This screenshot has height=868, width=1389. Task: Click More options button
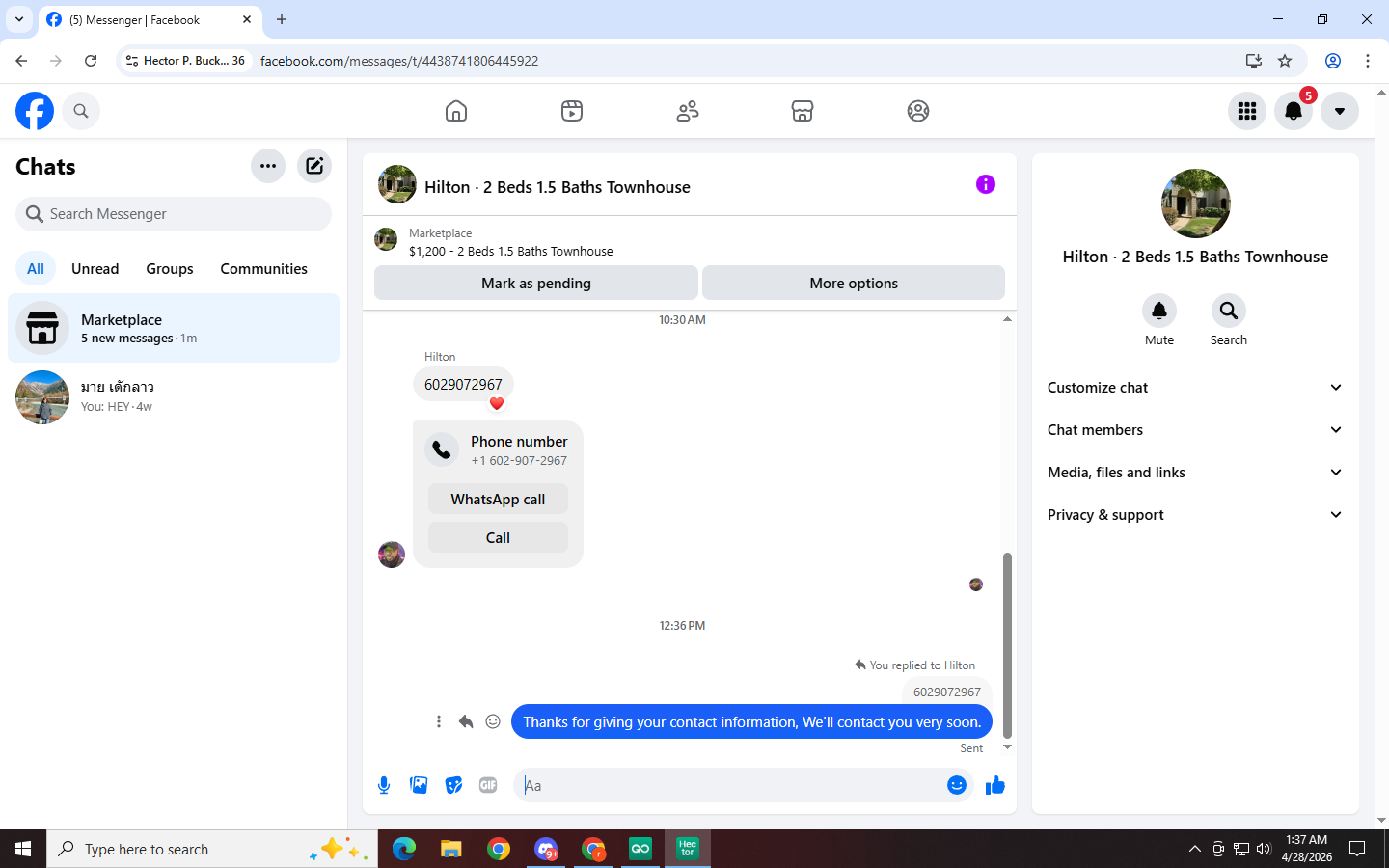point(854,284)
